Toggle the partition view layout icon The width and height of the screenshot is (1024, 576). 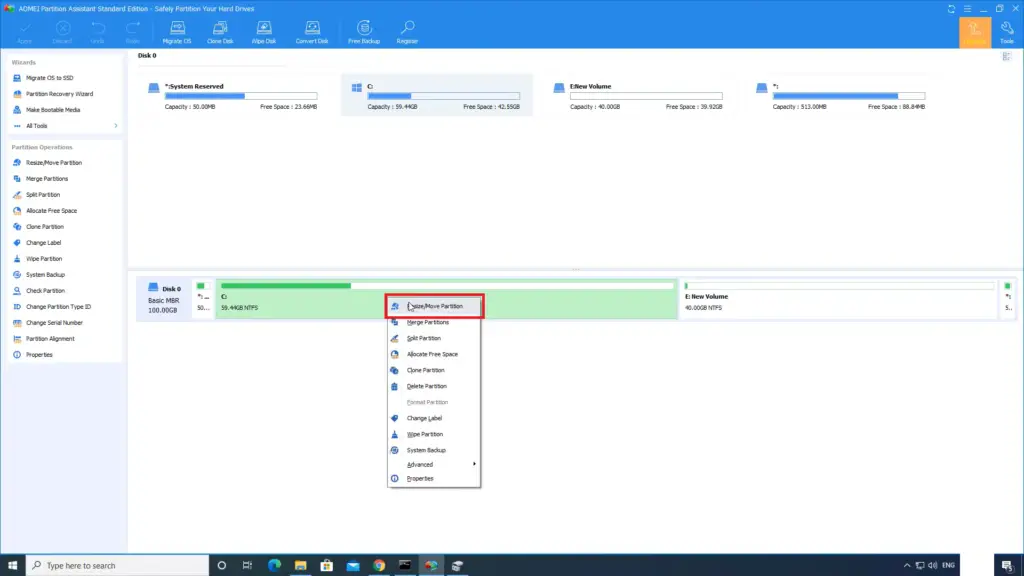(1006, 57)
